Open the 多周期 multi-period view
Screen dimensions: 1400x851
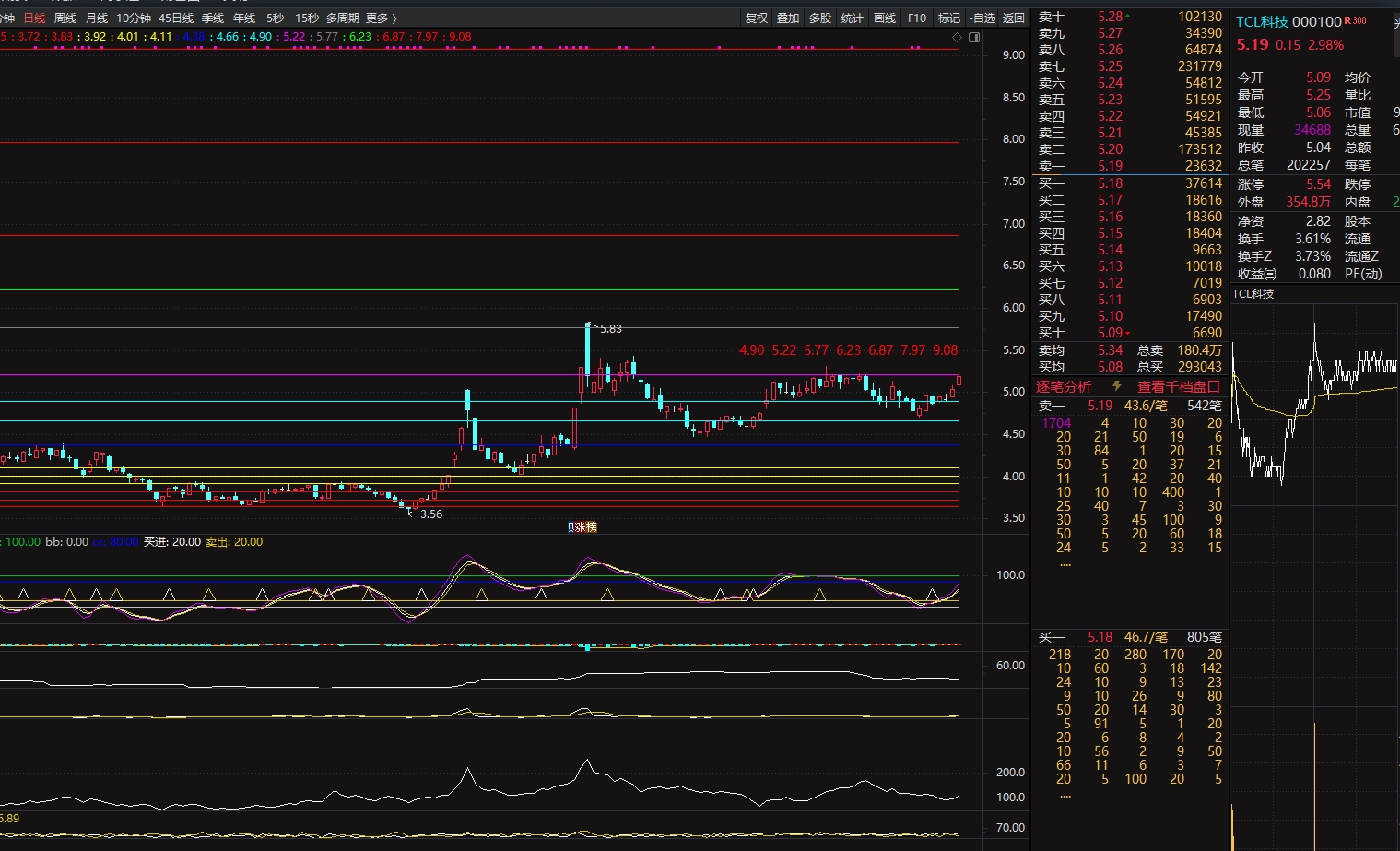coord(342,18)
